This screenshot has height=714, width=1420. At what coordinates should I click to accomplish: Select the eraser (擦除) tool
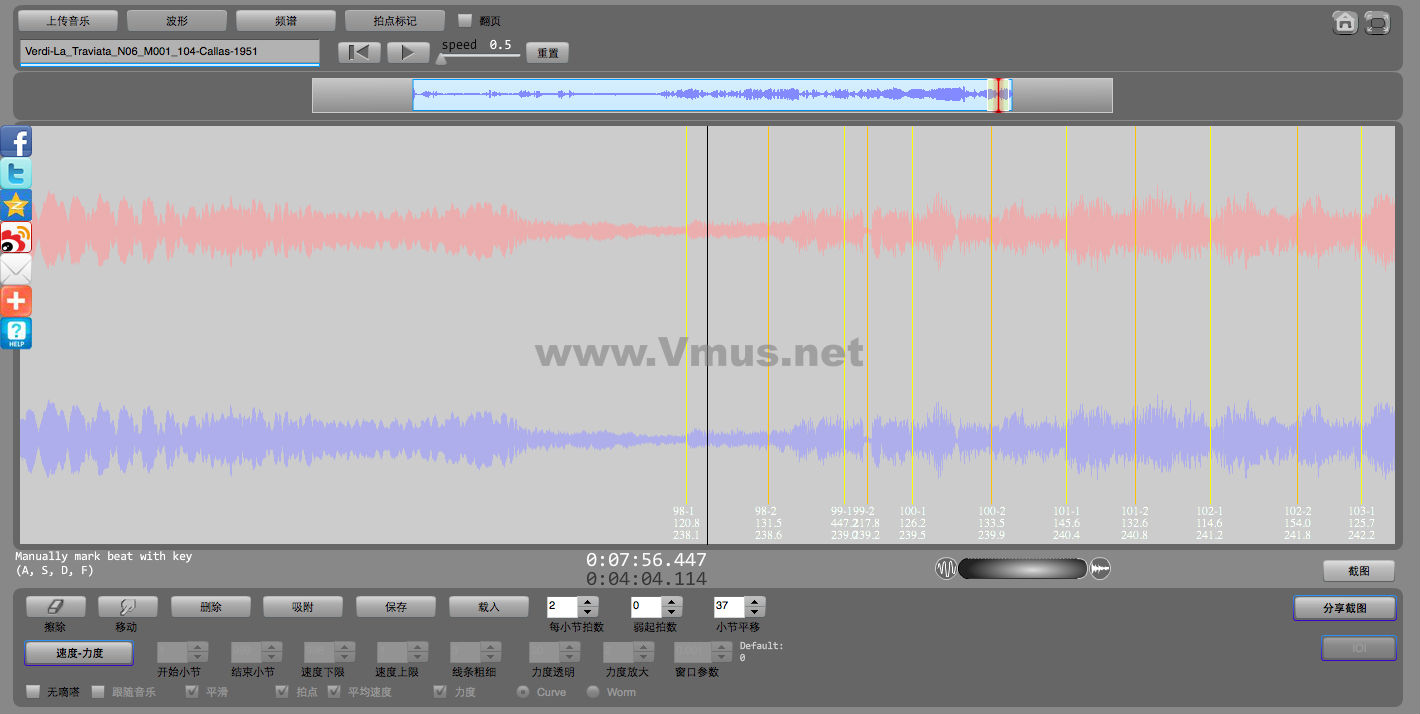[55, 607]
